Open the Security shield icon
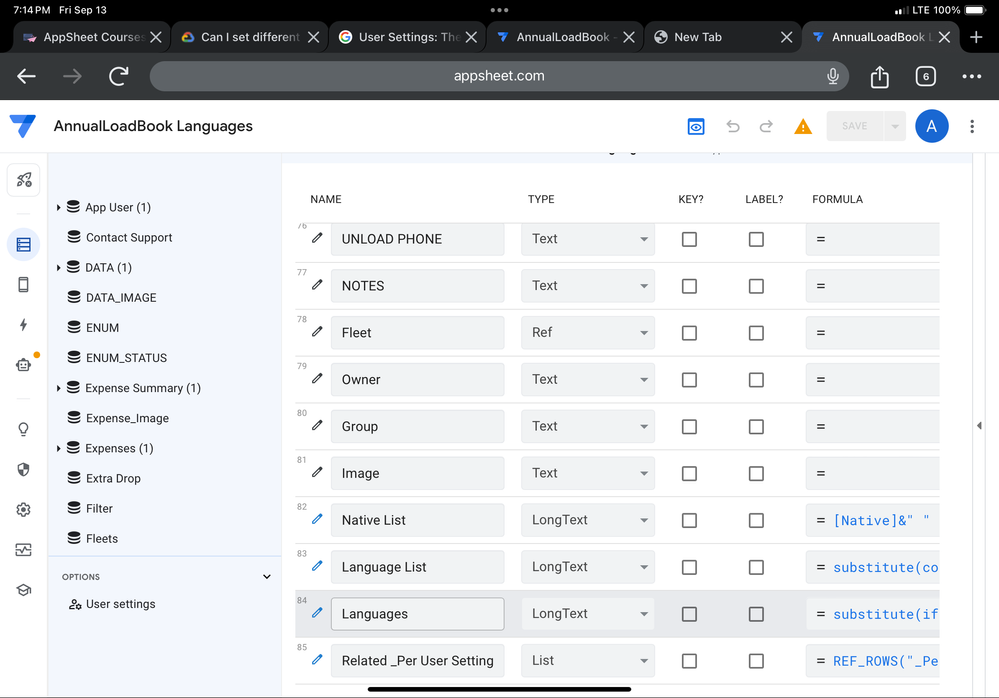Viewport: 999px width, 698px height. point(24,469)
